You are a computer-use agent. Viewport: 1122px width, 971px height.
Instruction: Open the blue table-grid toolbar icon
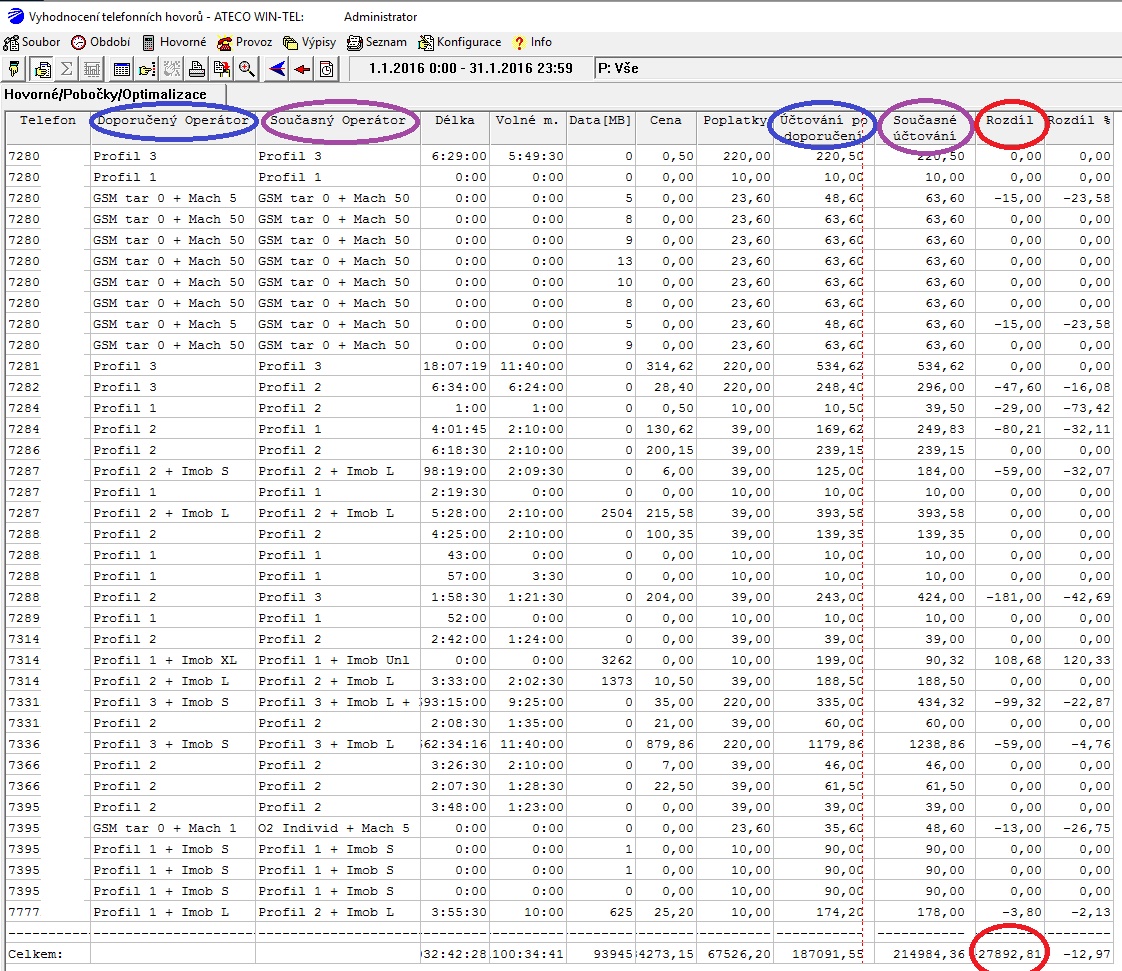[122, 69]
